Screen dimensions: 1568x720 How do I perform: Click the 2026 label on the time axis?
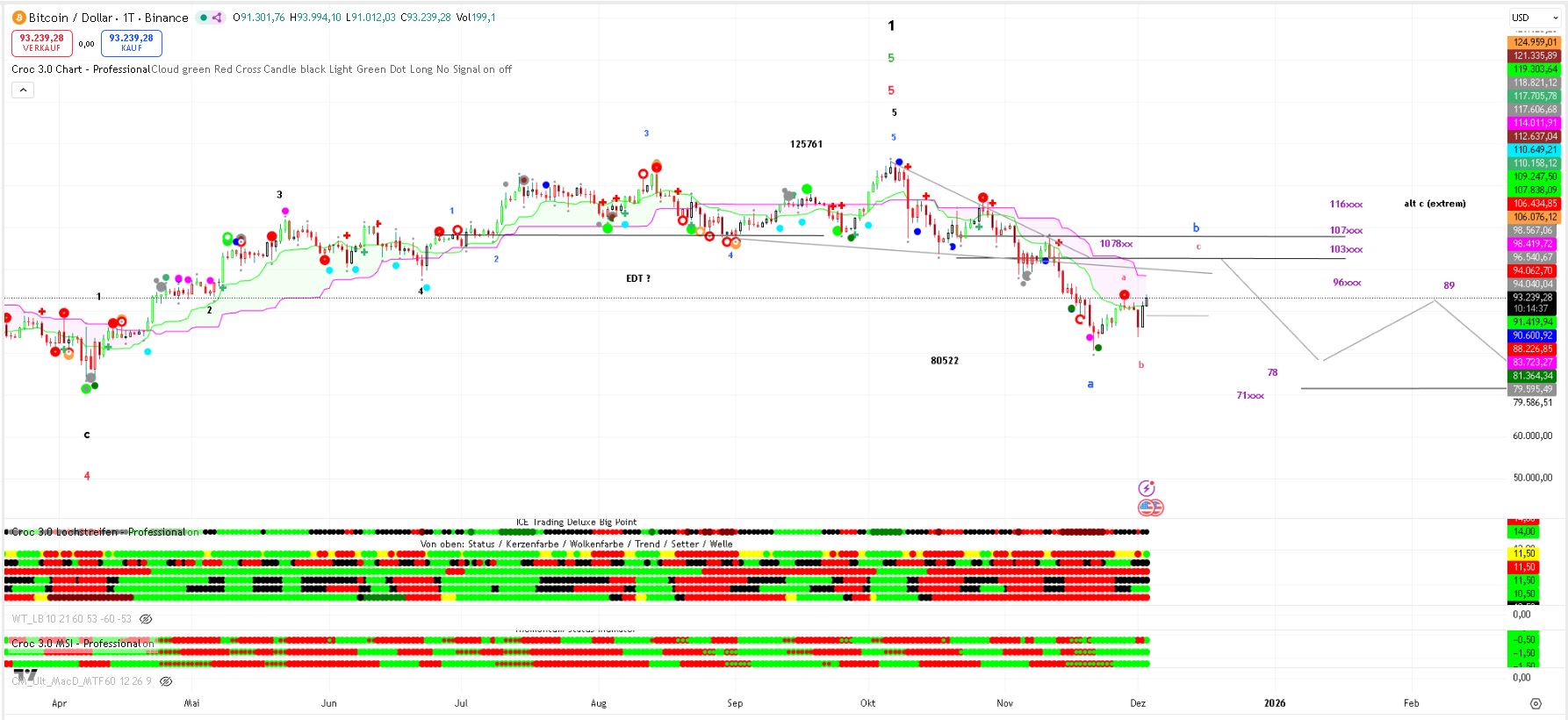coord(1274,703)
